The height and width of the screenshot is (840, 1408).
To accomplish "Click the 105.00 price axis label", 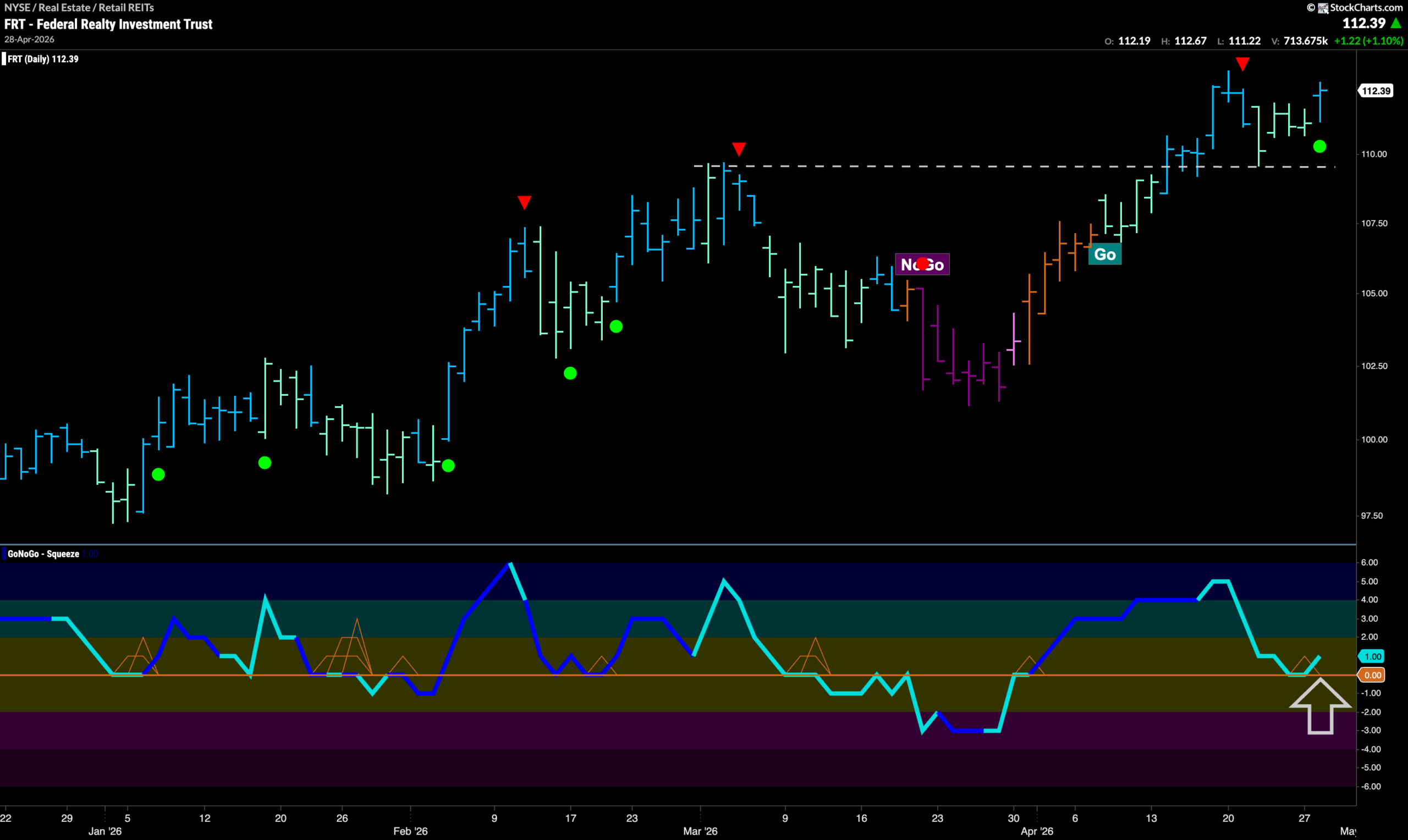I will tap(1374, 293).
